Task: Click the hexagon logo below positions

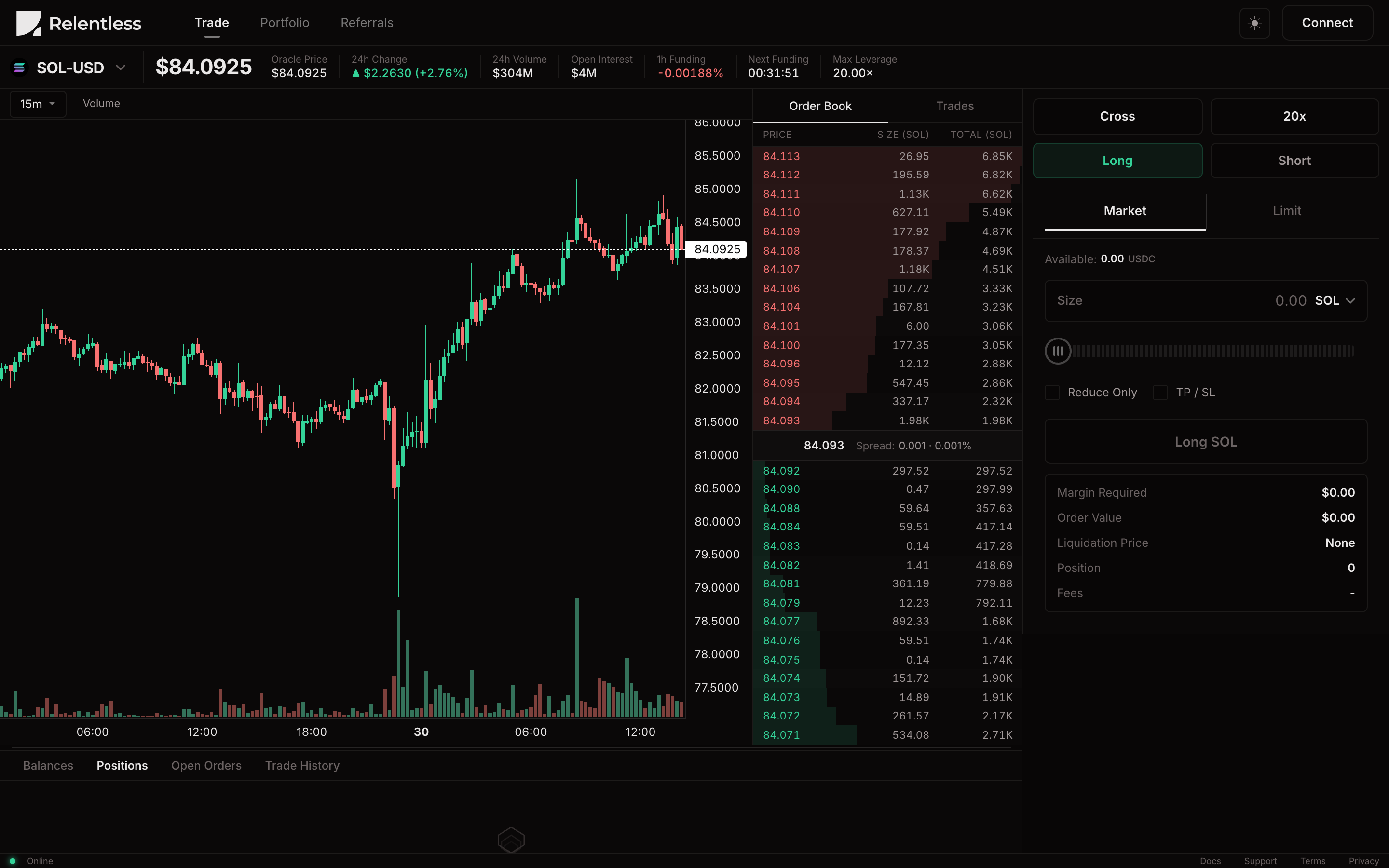Action: [511, 840]
